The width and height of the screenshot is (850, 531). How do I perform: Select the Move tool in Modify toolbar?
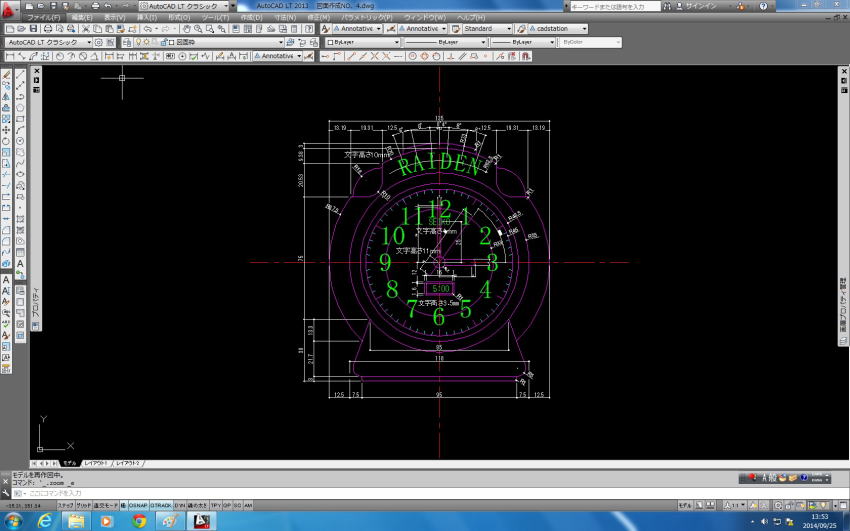pyautogui.click(x=7, y=130)
